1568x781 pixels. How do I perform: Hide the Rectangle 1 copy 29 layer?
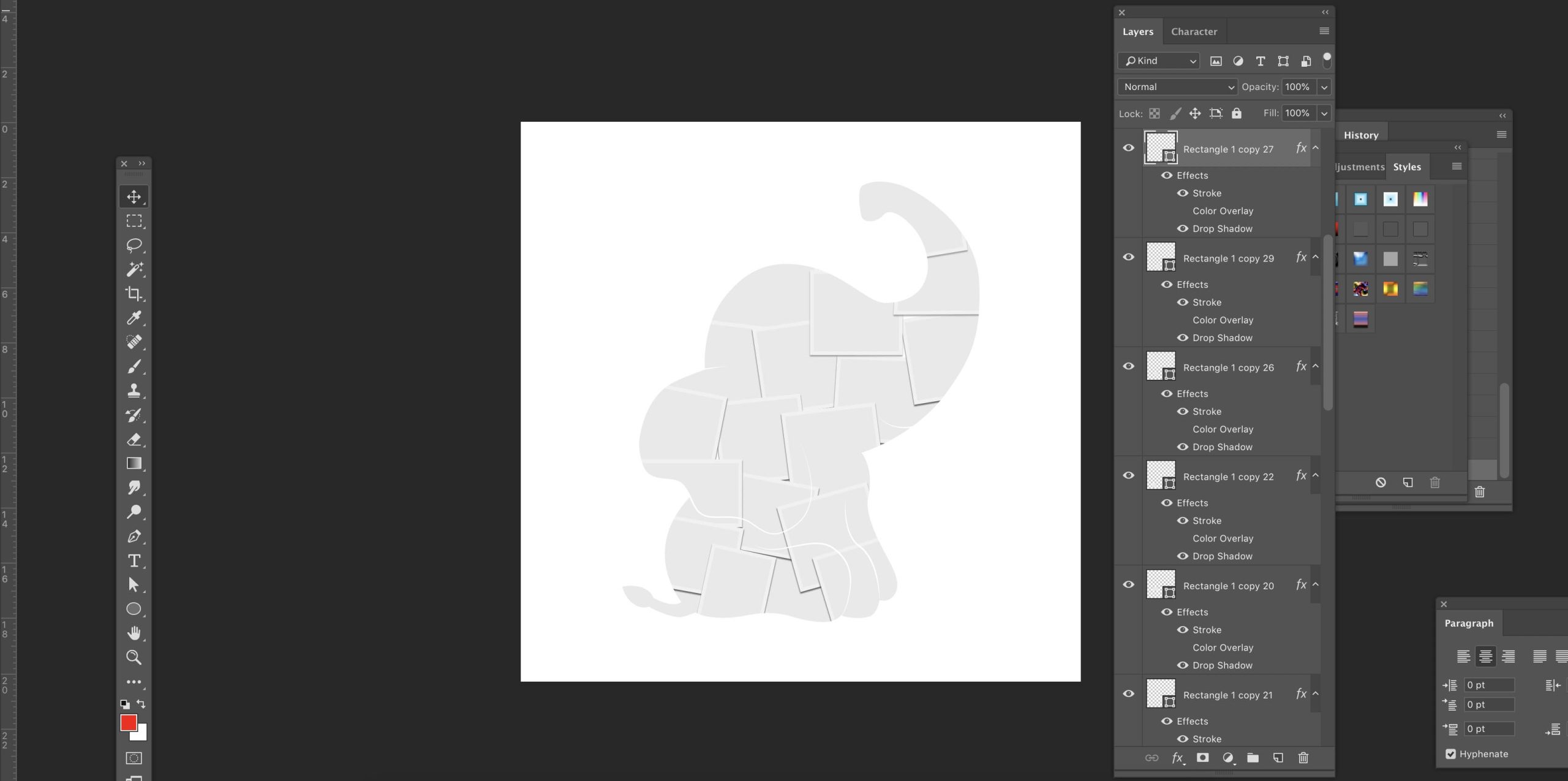click(1128, 257)
